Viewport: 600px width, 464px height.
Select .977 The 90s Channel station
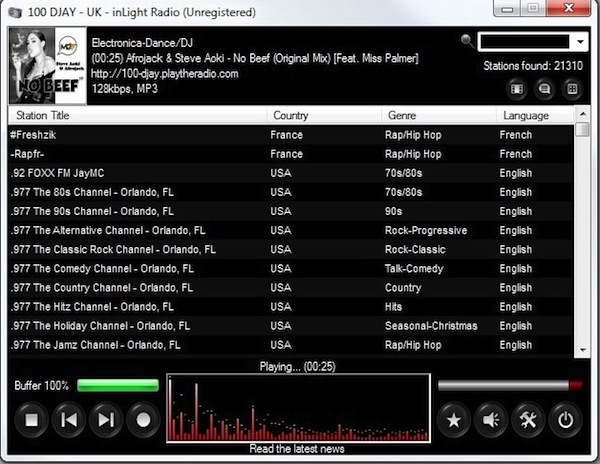(291, 211)
